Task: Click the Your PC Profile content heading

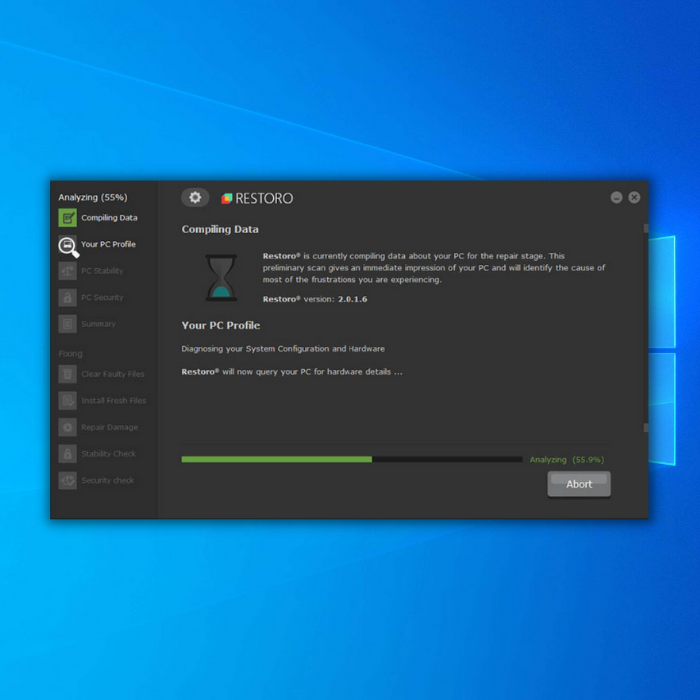Action: pos(221,325)
